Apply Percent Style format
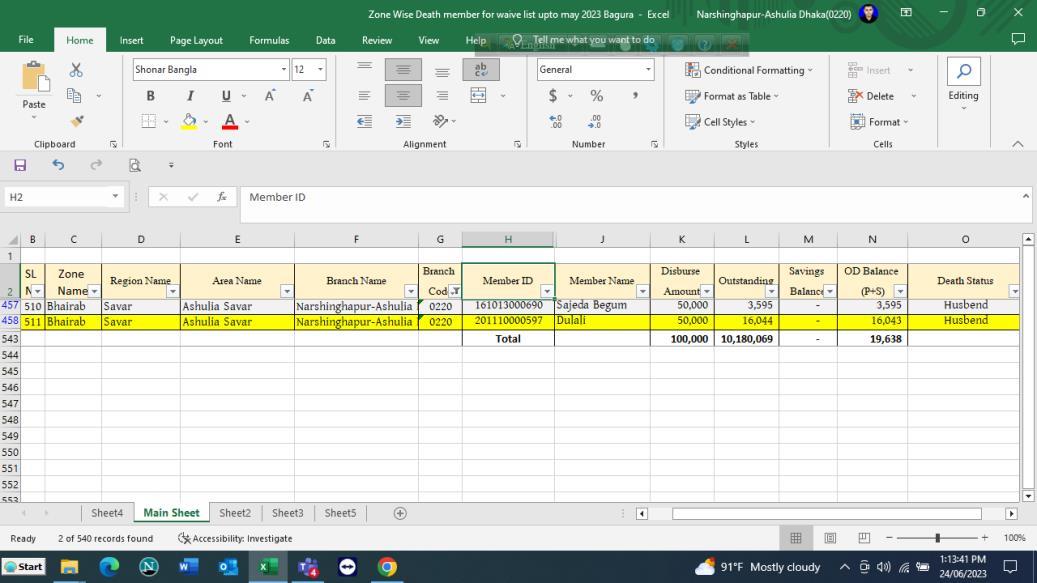1037x583 pixels. 597,96
